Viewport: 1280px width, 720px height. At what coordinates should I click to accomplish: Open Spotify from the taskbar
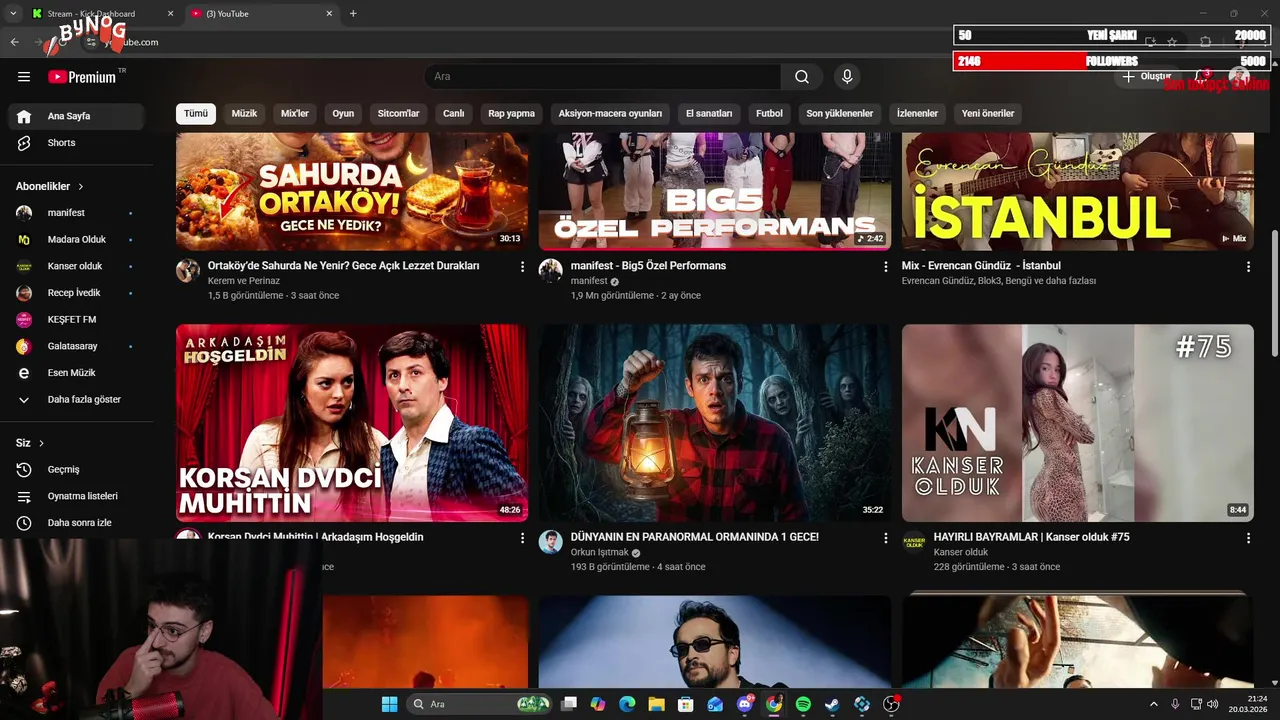coord(803,704)
